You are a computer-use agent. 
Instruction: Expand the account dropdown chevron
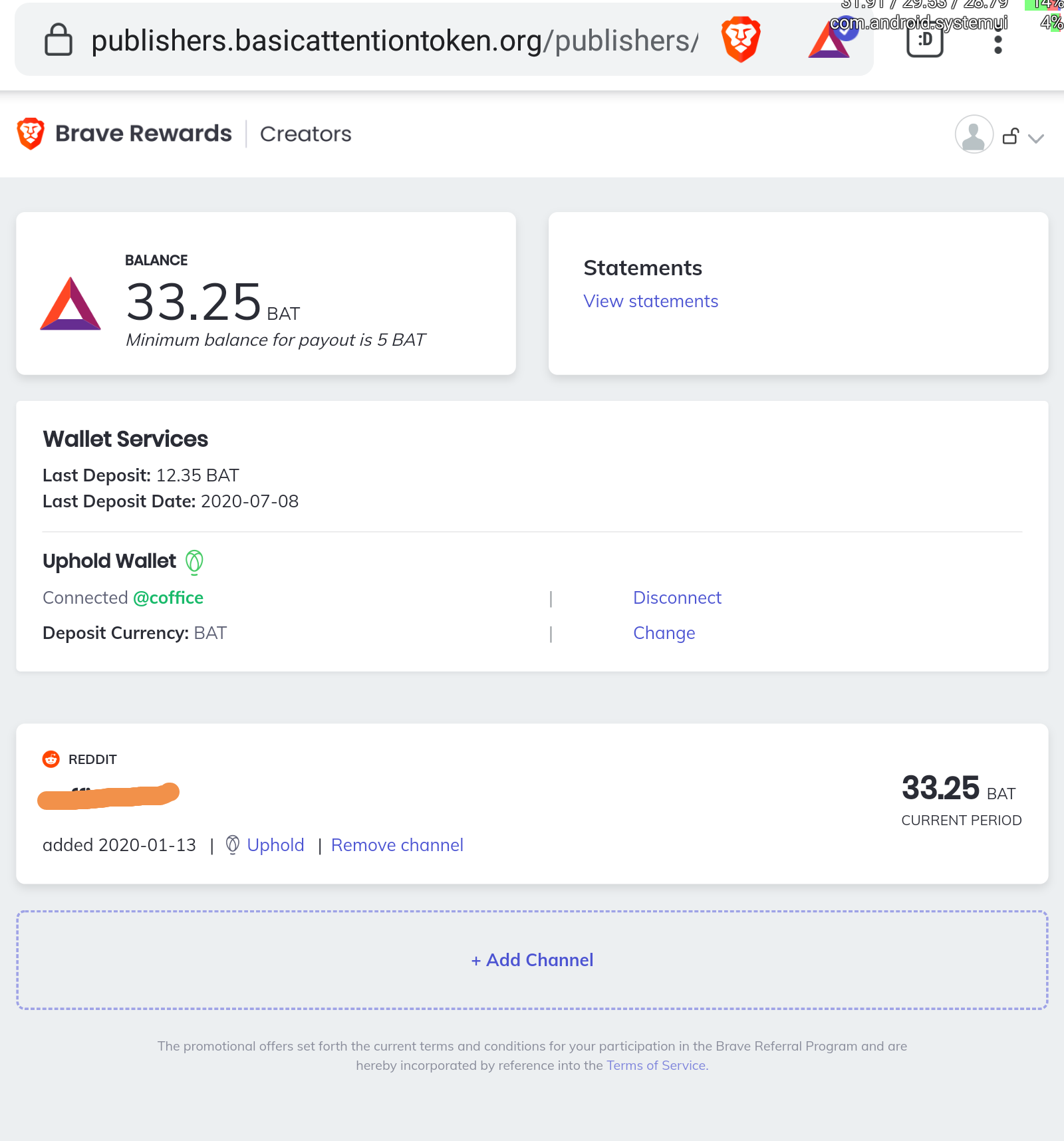(x=1035, y=138)
